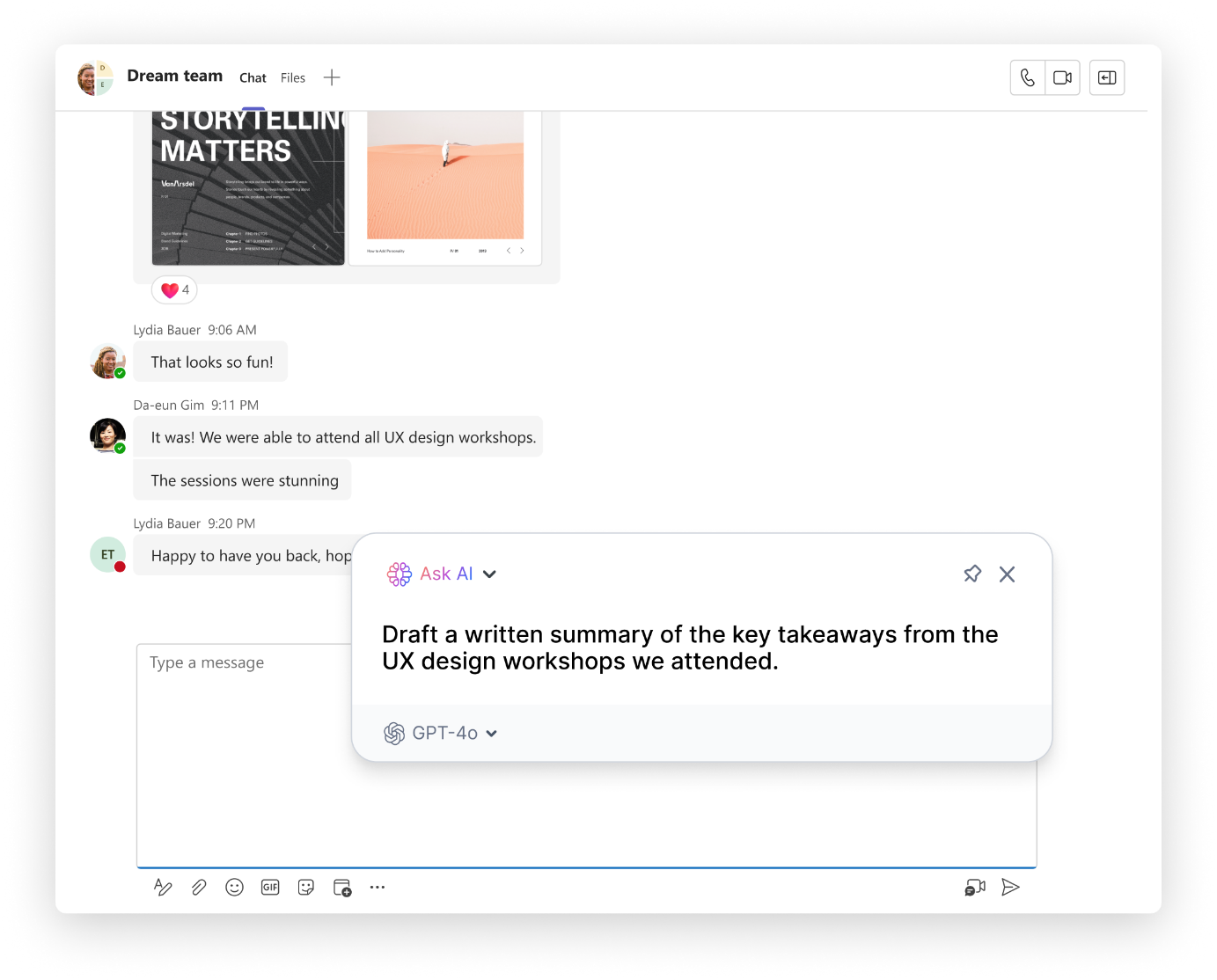Open more compose options ellipsis
1217x980 pixels.
tap(378, 887)
